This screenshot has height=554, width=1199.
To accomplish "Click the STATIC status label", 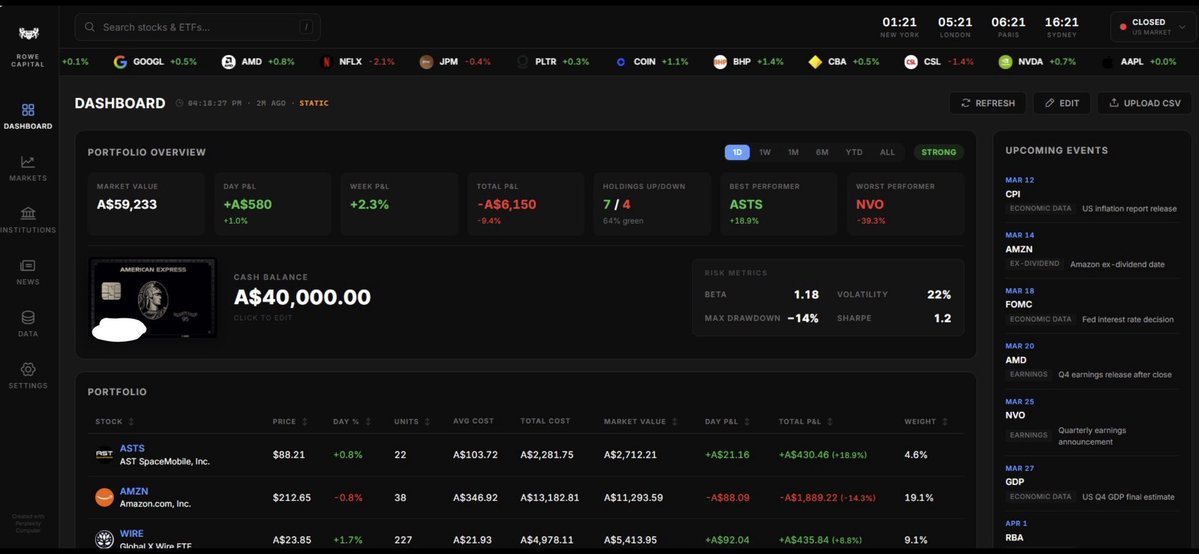I will point(314,103).
